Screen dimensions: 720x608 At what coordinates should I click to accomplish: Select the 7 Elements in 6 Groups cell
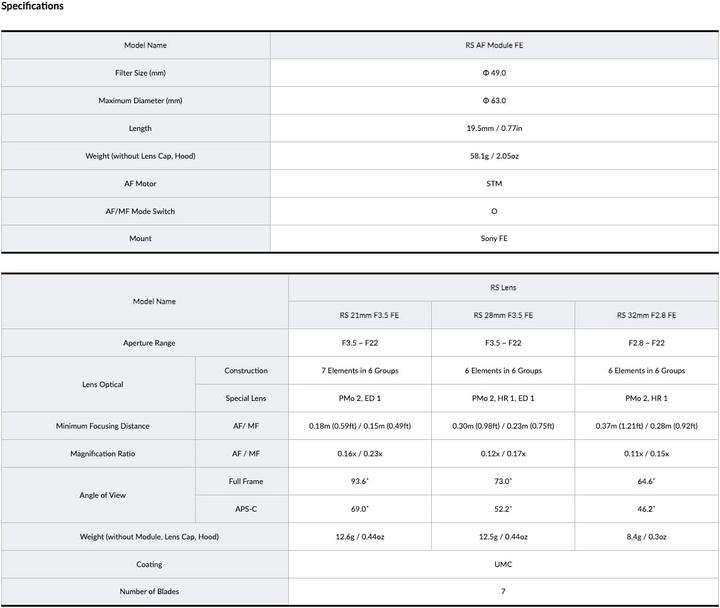(x=360, y=370)
